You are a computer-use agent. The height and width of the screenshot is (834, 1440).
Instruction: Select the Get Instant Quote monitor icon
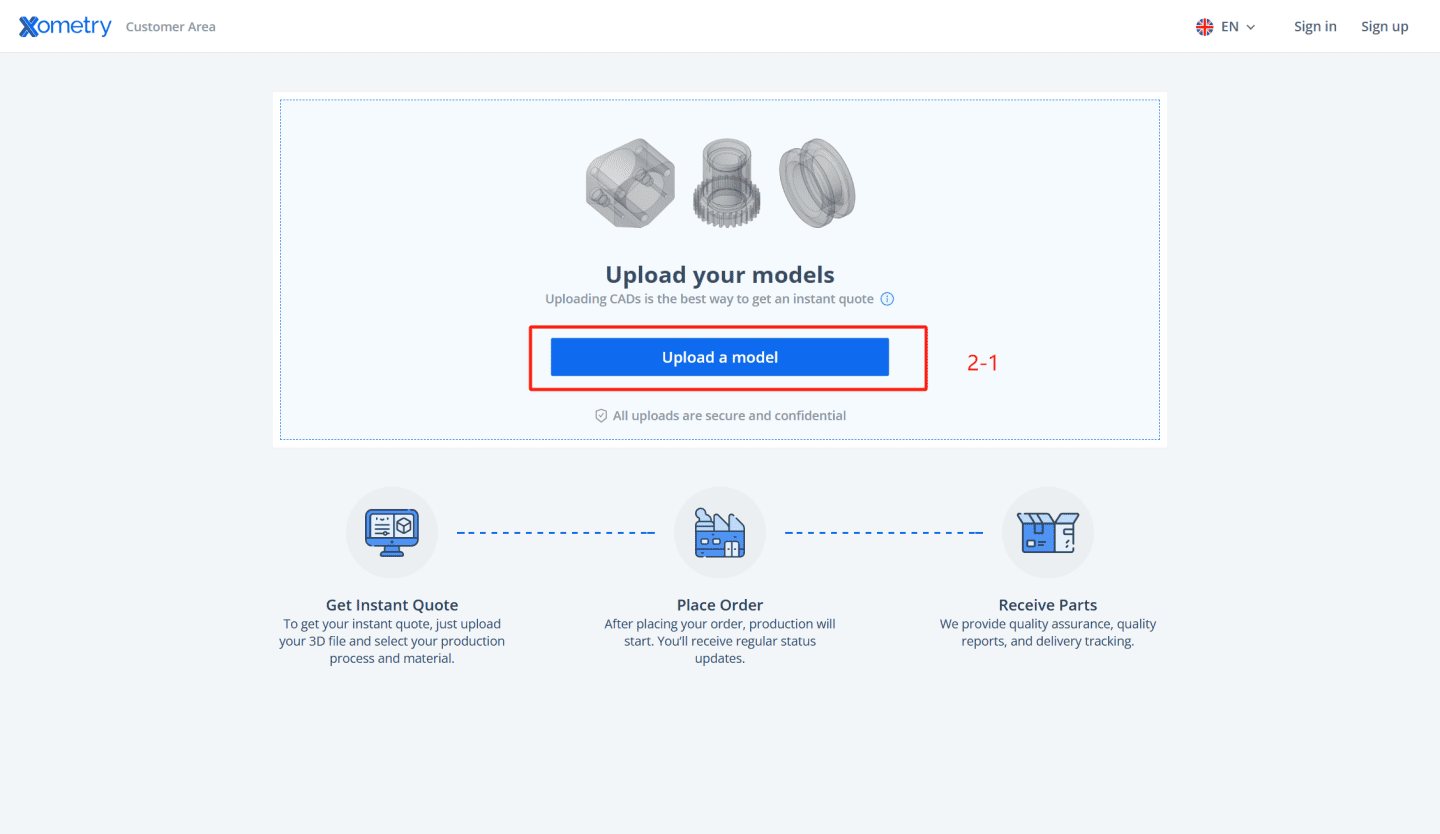pos(391,532)
